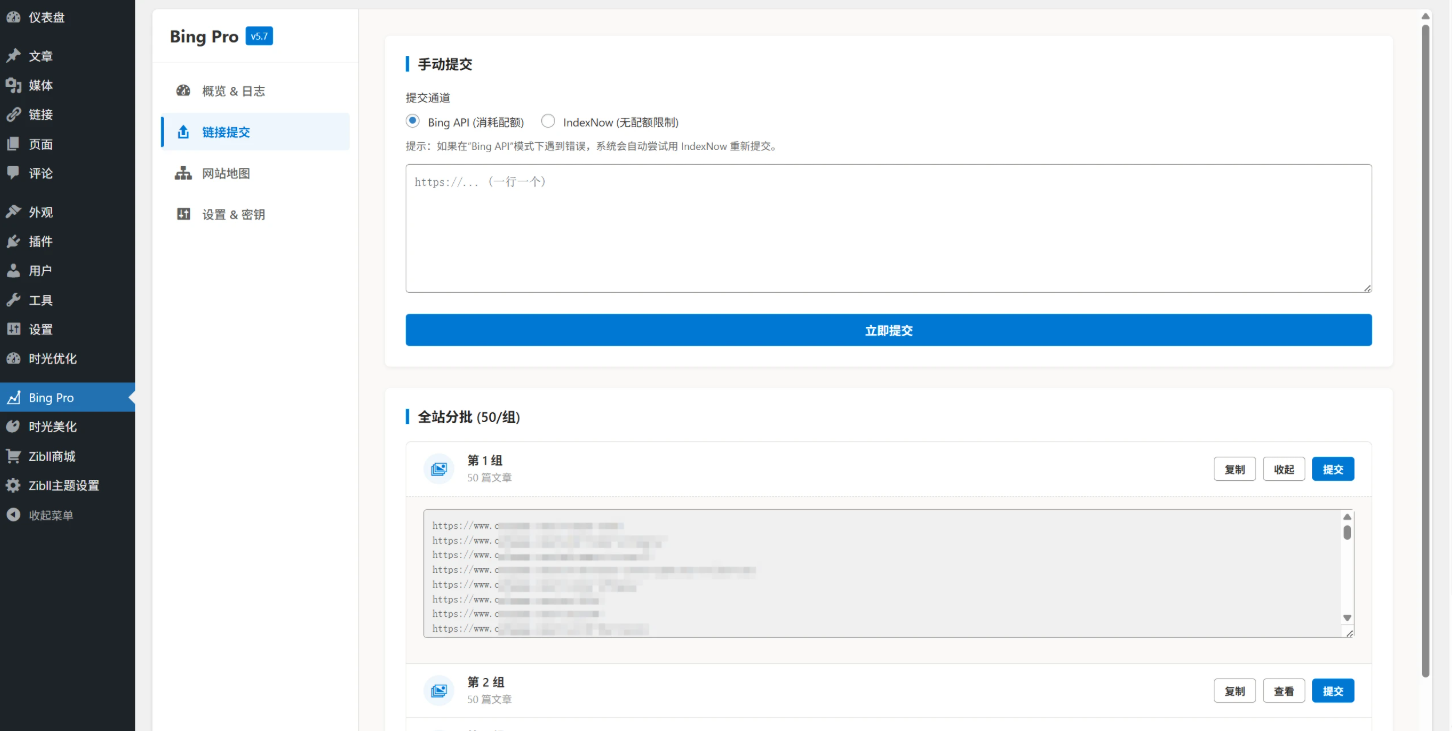This screenshot has width=1452, height=731.
Task: Click the 仪表盘 dashboard icon
Action: coord(13,17)
